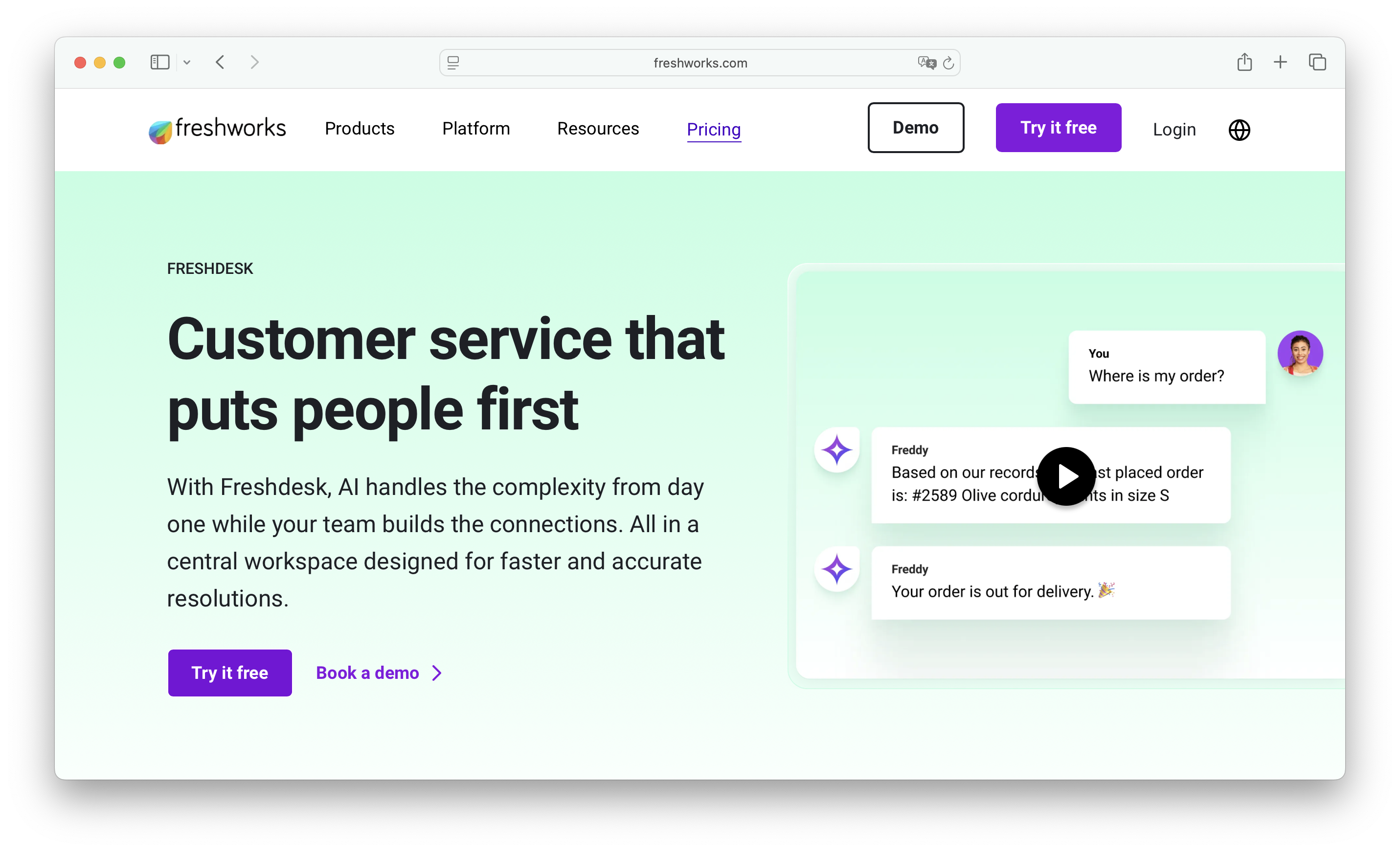Click the Login link
Viewport: 1400px width, 852px height.
(x=1174, y=130)
